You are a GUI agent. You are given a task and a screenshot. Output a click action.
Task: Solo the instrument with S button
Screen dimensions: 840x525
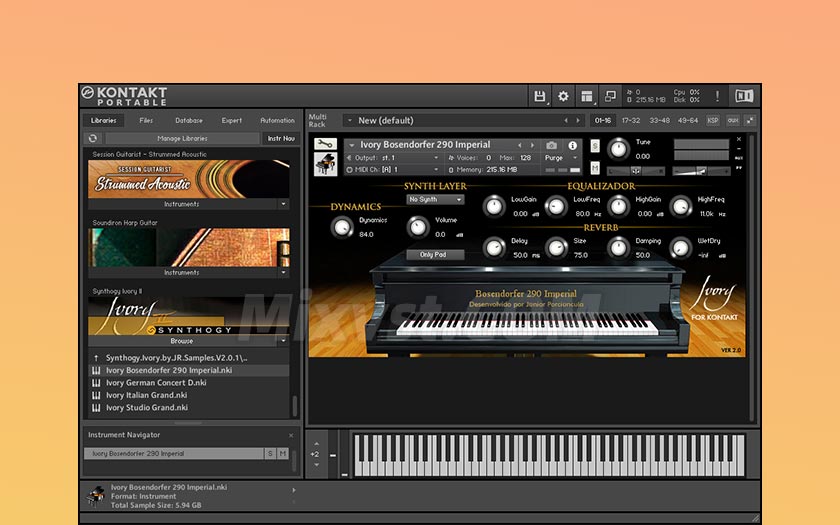(x=595, y=146)
